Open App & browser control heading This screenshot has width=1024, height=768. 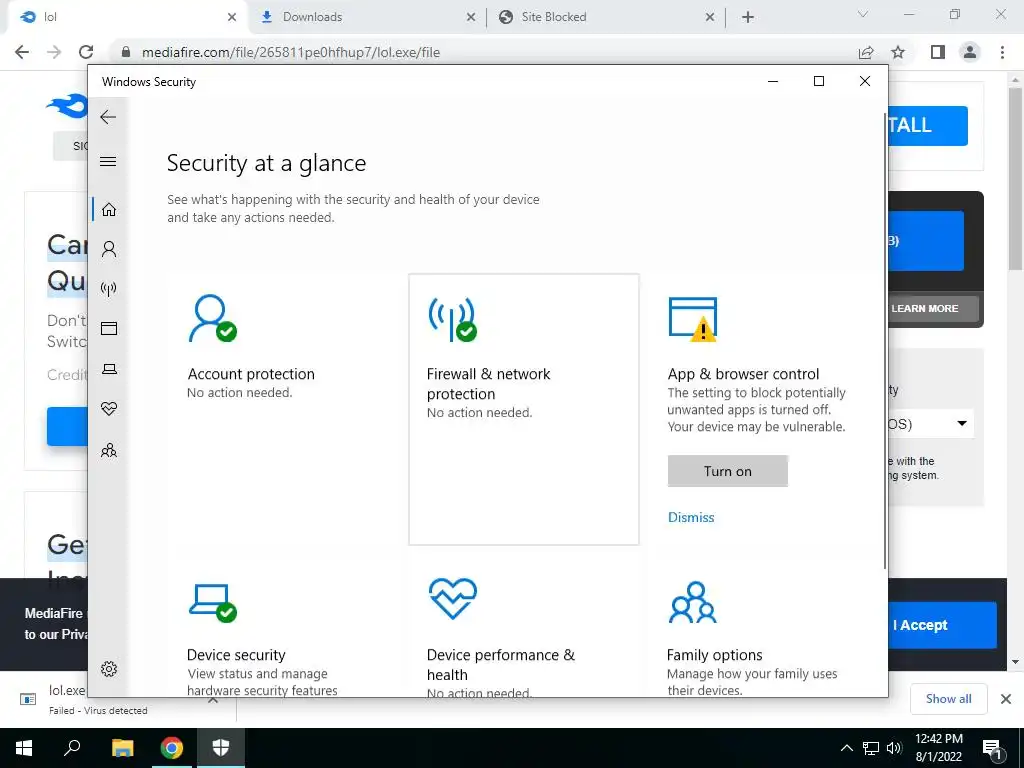(743, 374)
